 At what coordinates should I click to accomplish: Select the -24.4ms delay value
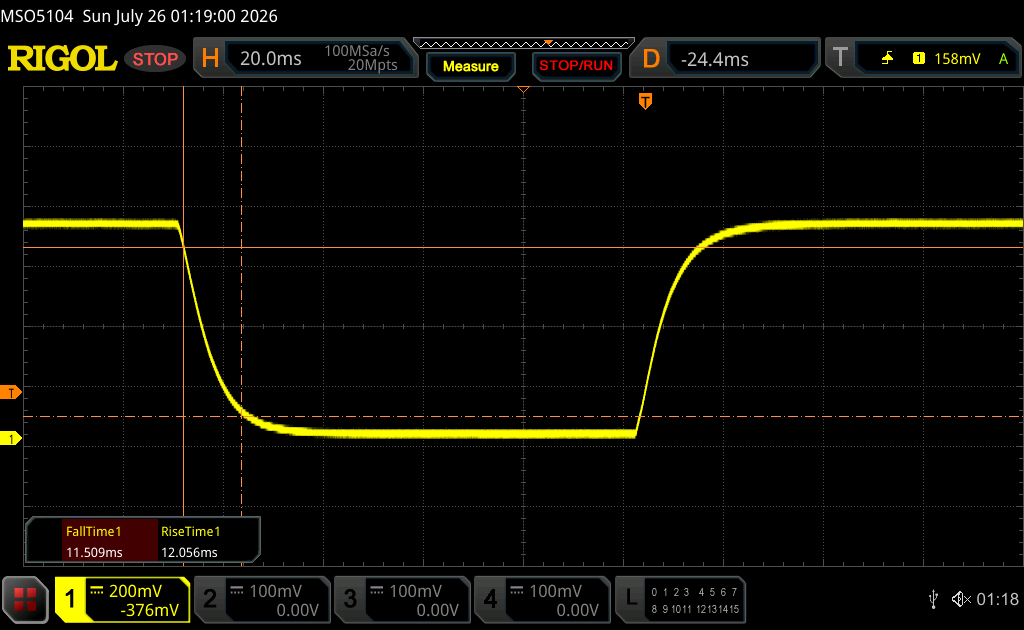click(714, 59)
